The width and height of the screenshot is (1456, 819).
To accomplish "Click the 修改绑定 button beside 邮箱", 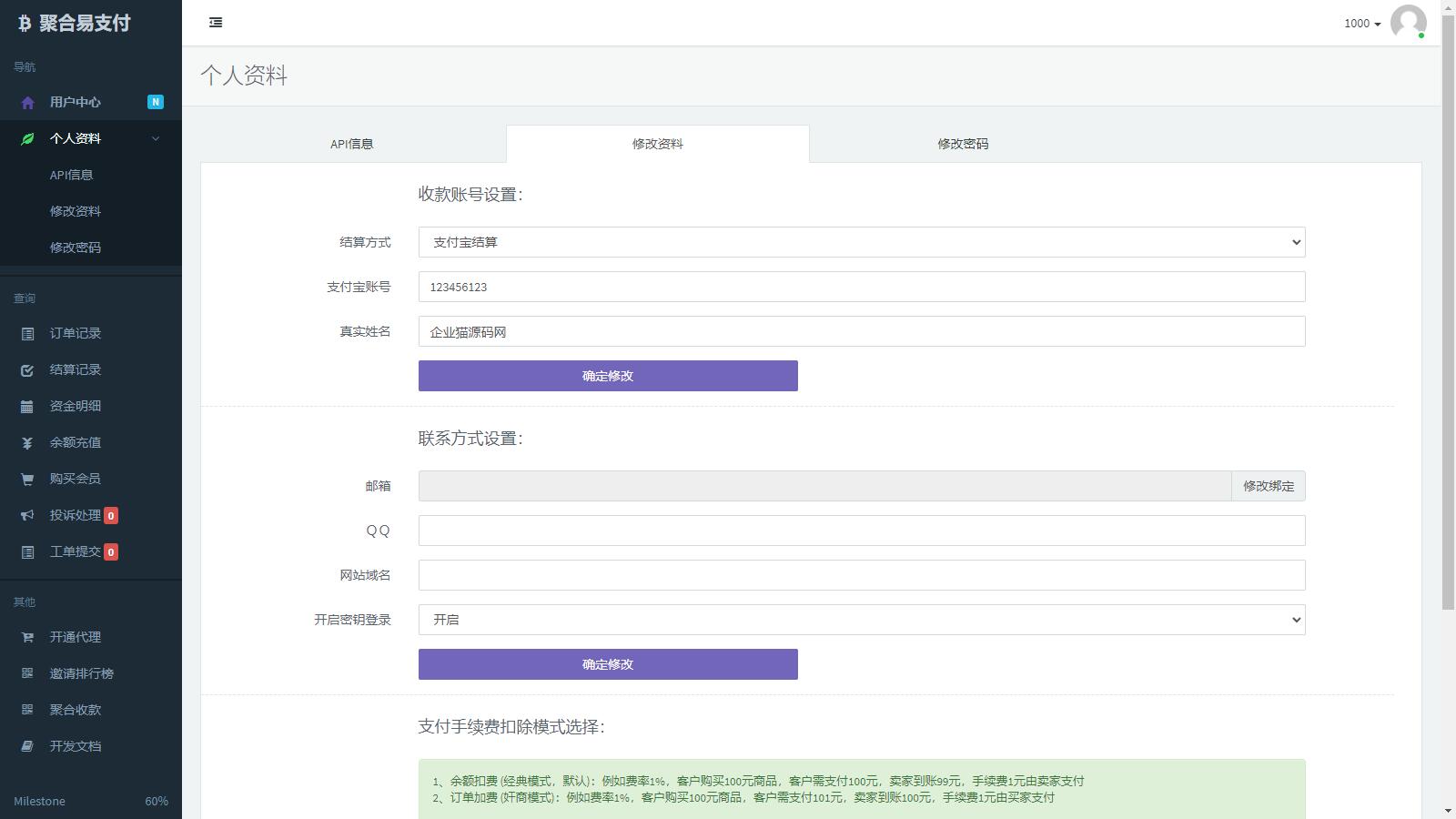I will tap(1268, 486).
